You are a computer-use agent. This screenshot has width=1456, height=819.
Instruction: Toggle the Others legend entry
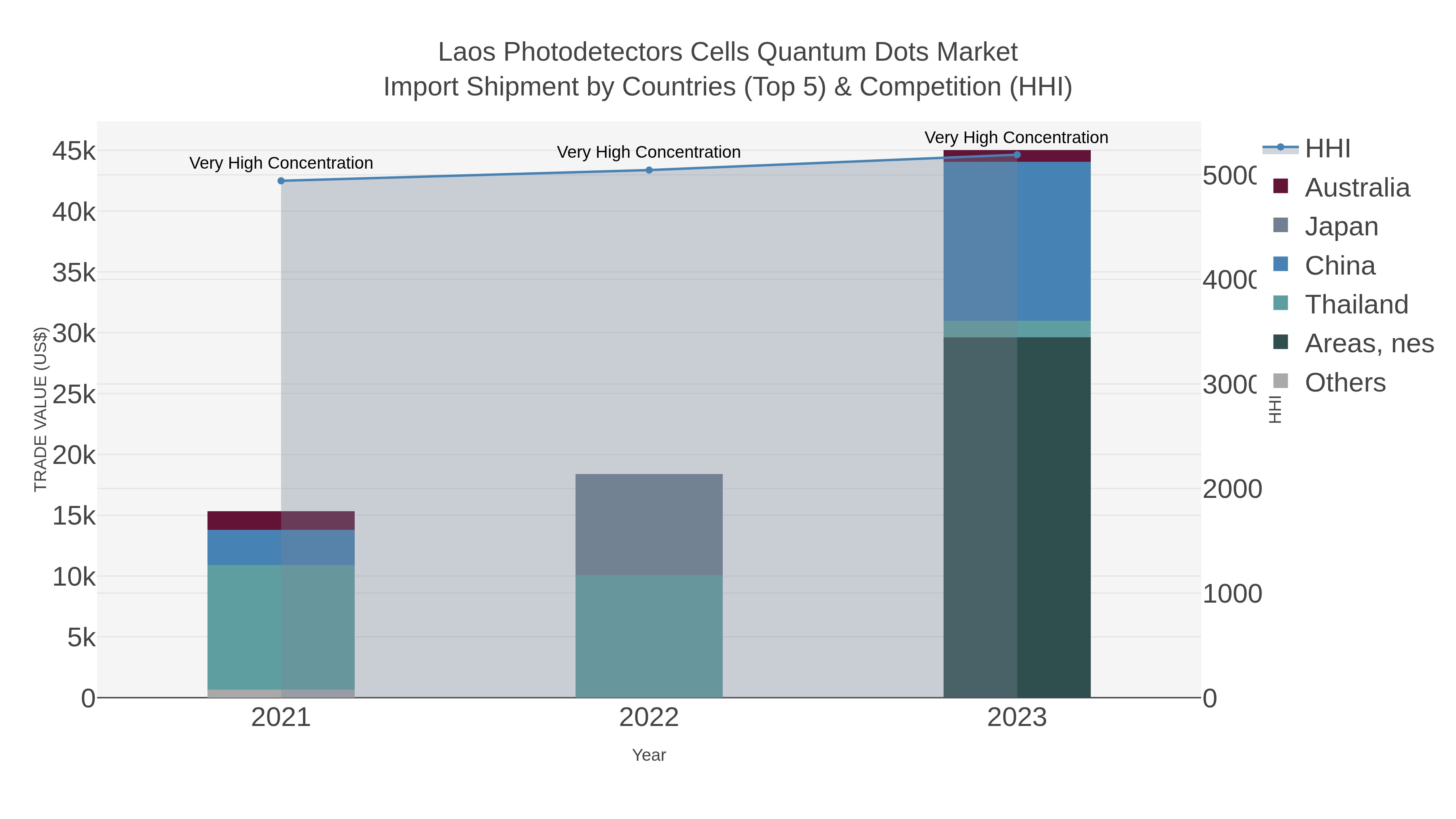click(1329, 383)
